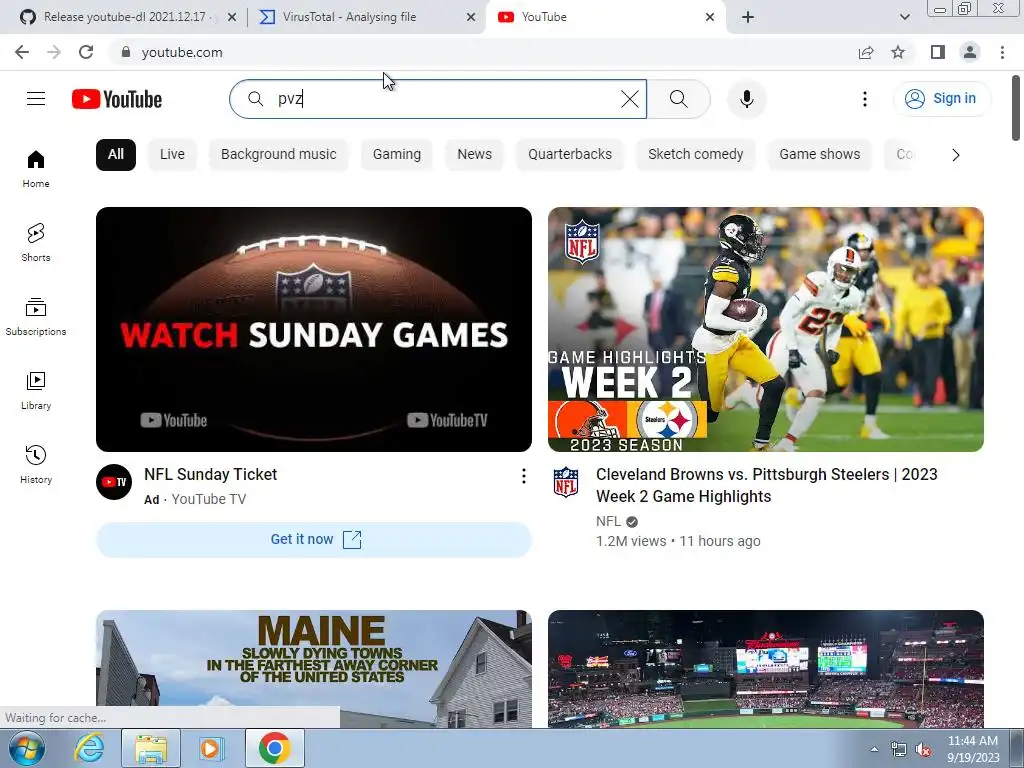The width and height of the screenshot is (1024, 768).
Task: Click the Sign in button
Action: click(x=942, y=99)
